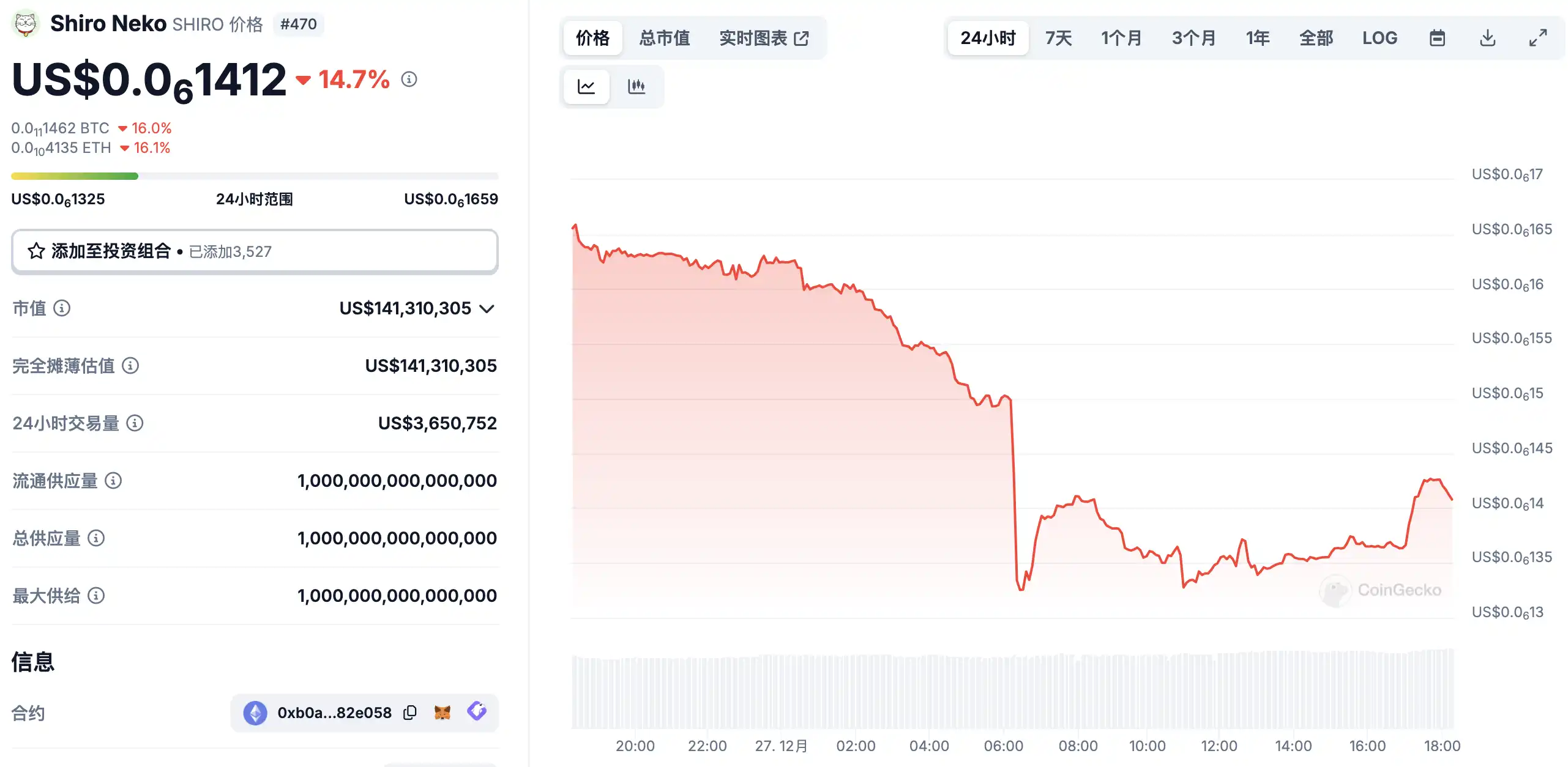Switch to the 总市值 chart tab

(x=664, y=38)
